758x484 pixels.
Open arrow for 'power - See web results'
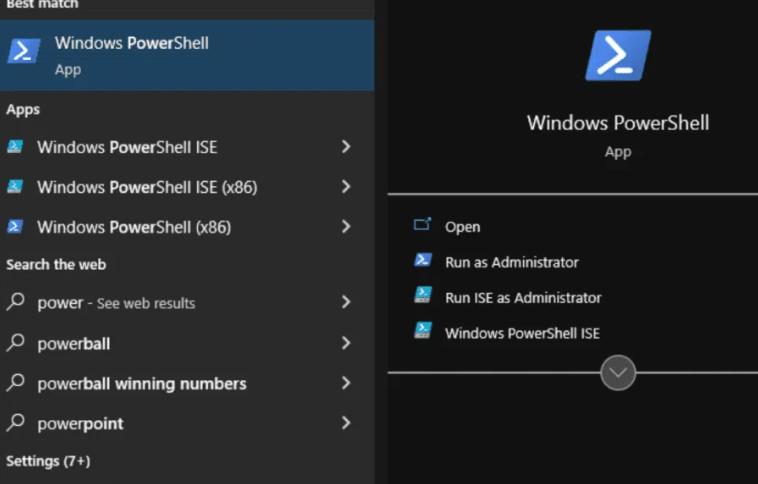pos(346,302)
